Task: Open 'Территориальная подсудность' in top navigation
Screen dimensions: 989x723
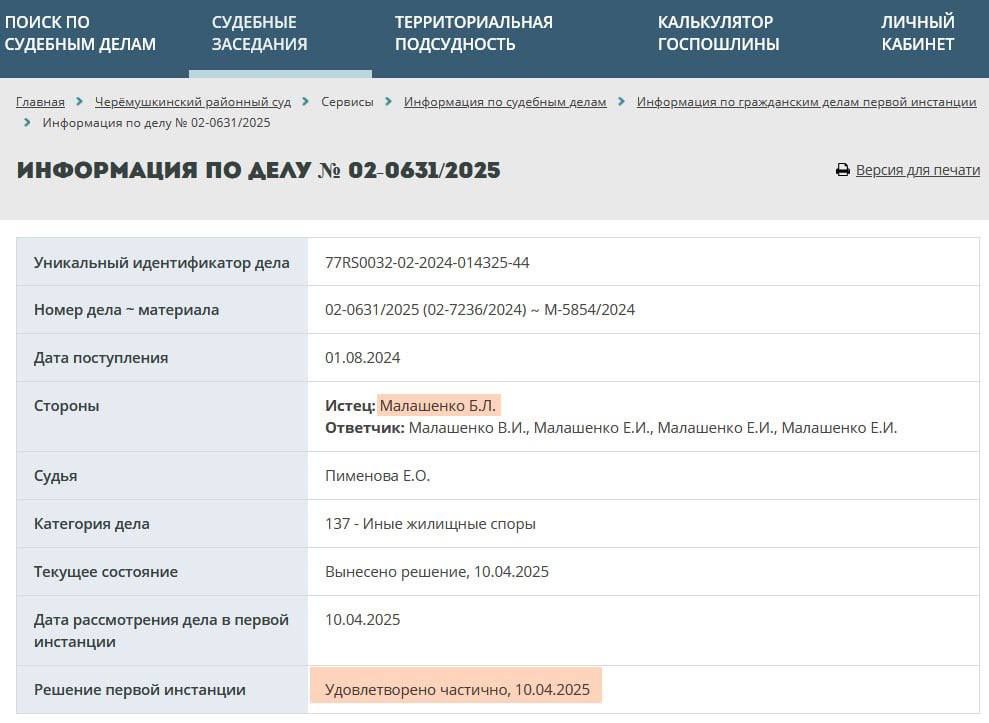Action: click(x=473, y=33)
